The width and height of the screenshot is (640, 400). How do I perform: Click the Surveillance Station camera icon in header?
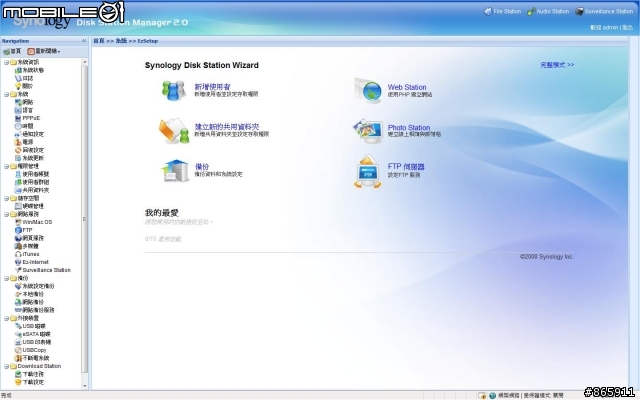(579, 11)
